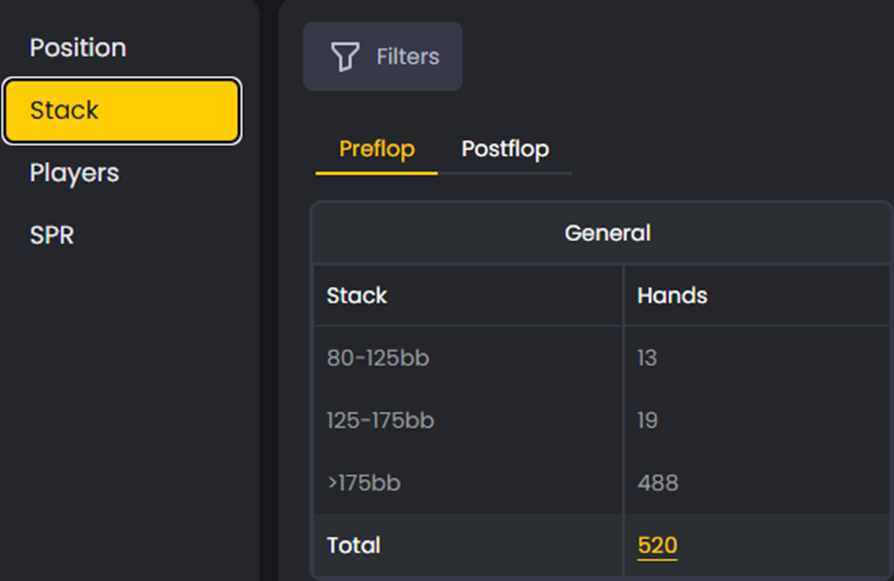
Task: Click the highlighted yellow Stack sidebar item
Action: pos(121,110)
